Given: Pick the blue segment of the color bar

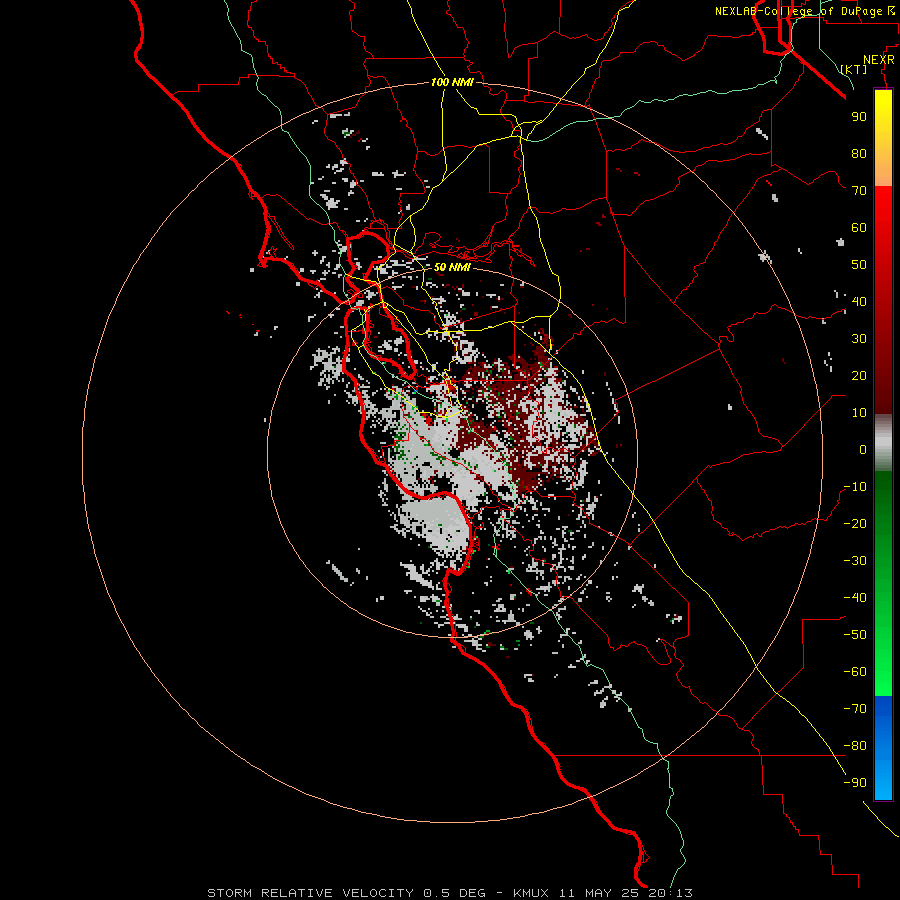Looking at the screenshot, I should (x=883, y=747).
